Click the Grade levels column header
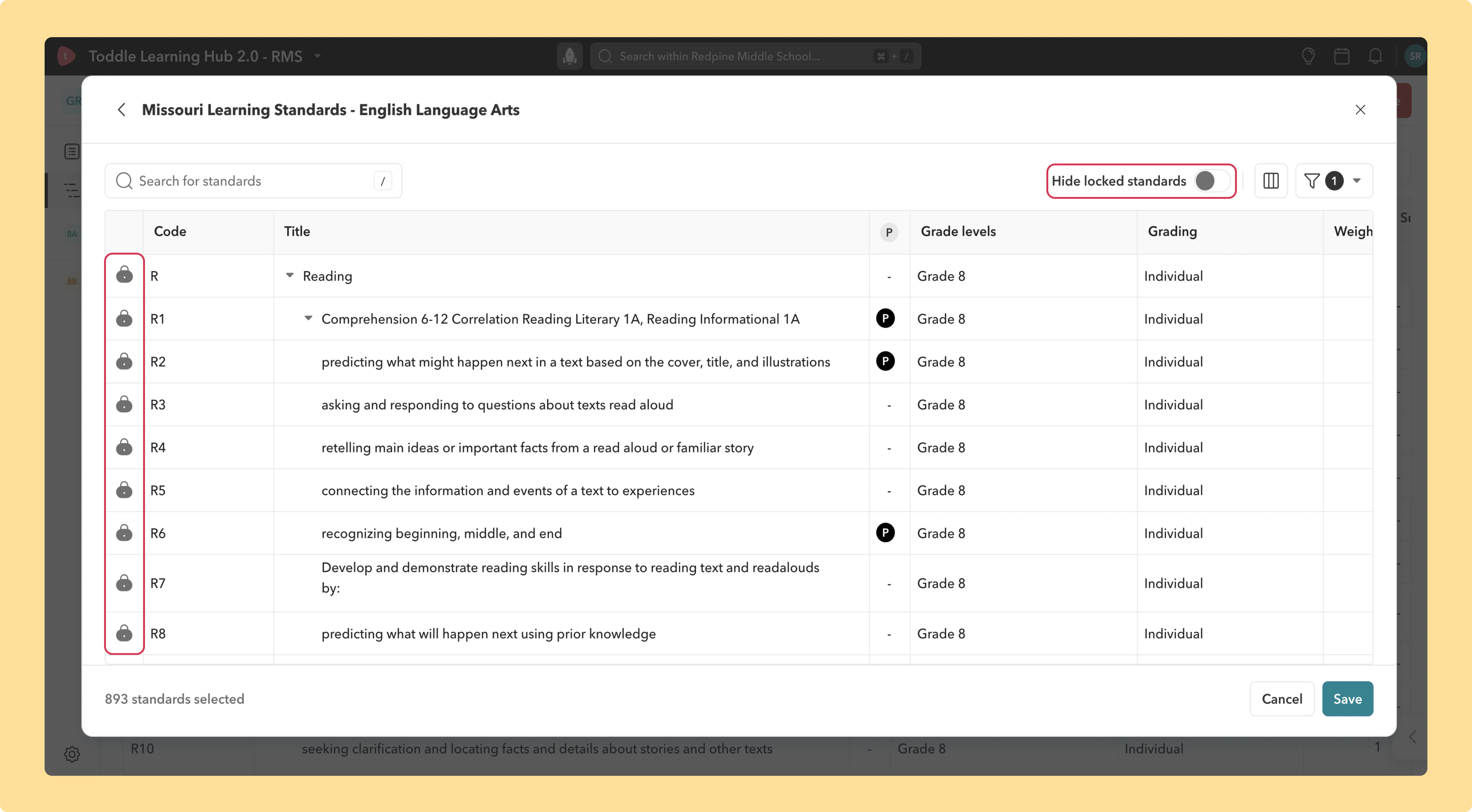 click(x=958, y=231)
